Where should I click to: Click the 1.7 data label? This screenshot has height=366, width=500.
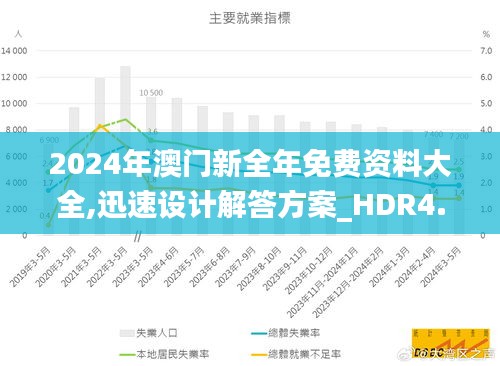pyautogui.click(x=48, y=183)
